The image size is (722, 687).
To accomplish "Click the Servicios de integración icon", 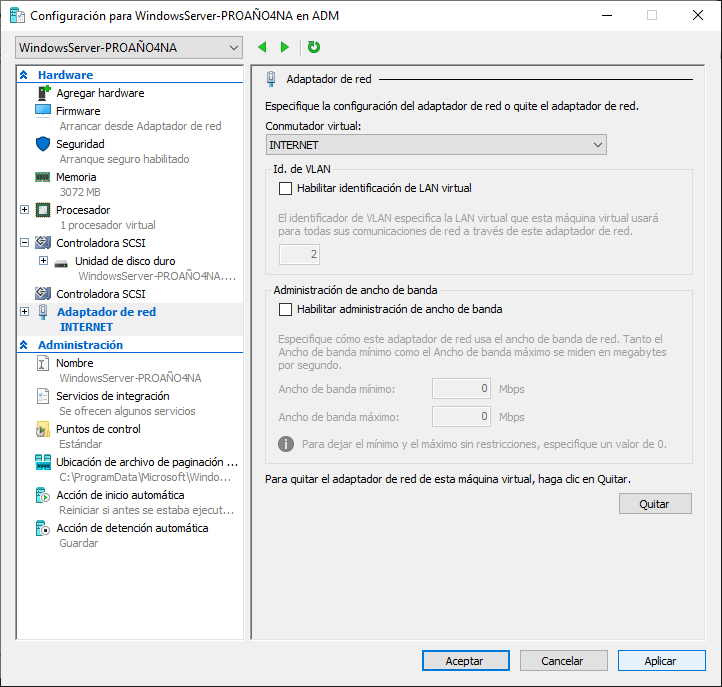I will (43, 396).
